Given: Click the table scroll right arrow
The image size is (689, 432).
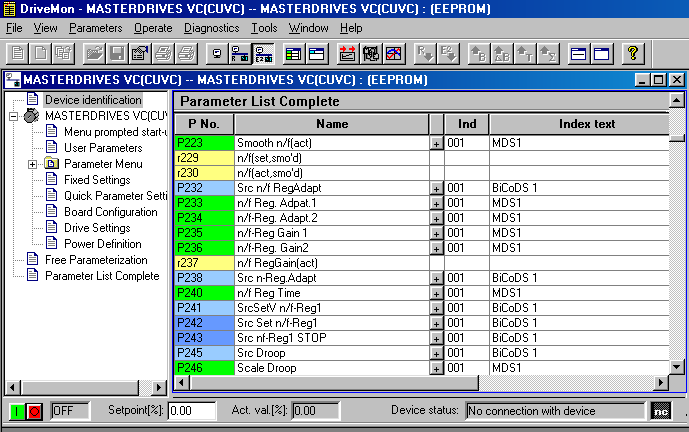Looking at the screenshot, I should pyautogui.click(x=661, y=383).
